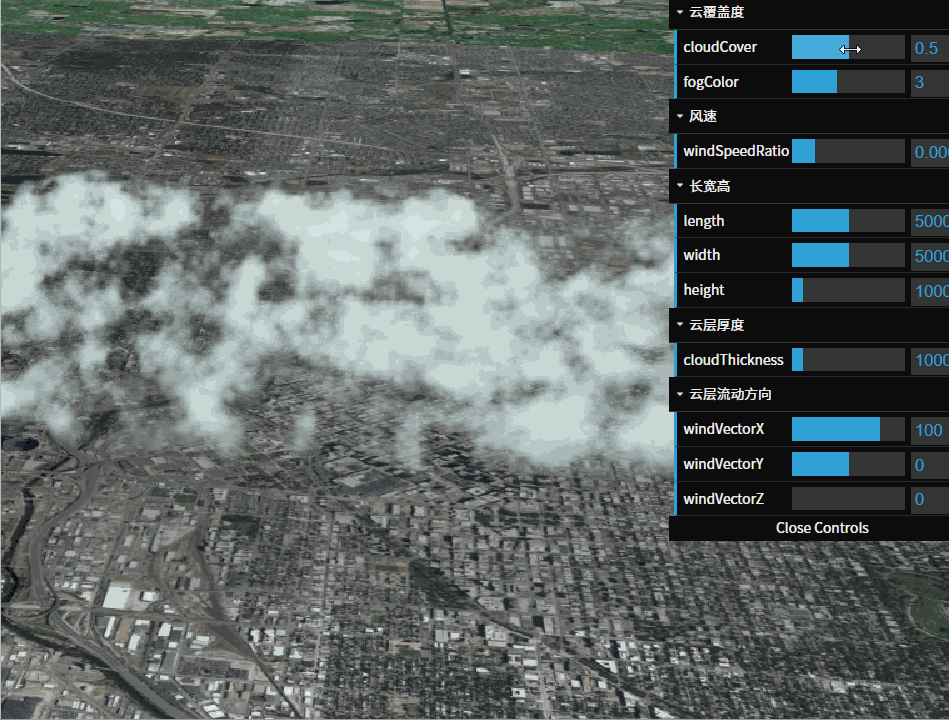Click the length label
The image size is (949, 720).
(703, 221)
